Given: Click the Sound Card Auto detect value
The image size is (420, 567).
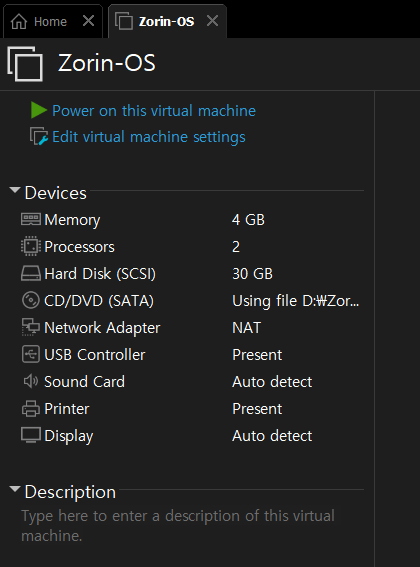Looking at the screenshot, I should click(272, 382).
